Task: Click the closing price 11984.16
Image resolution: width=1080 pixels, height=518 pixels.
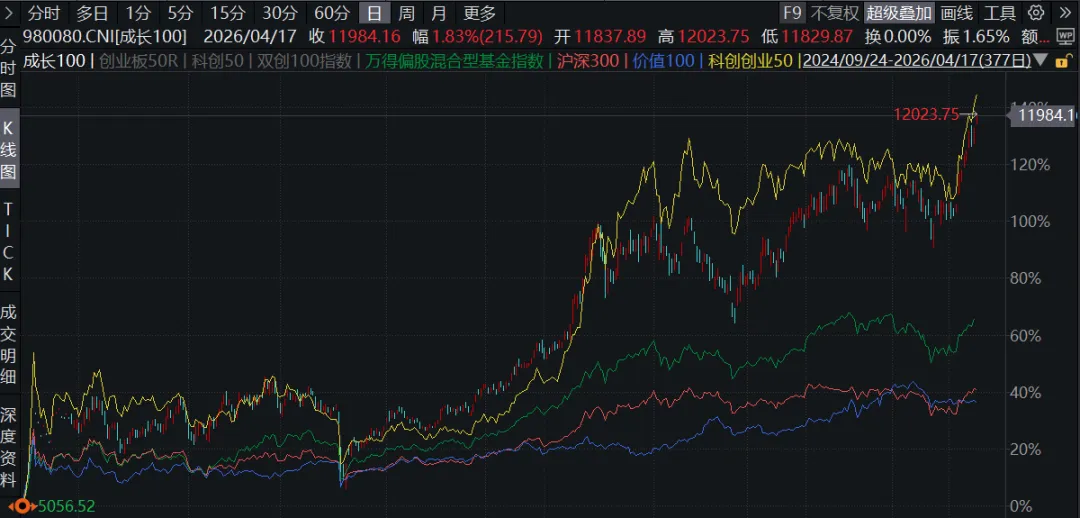Action: click(x=362, y=37)
